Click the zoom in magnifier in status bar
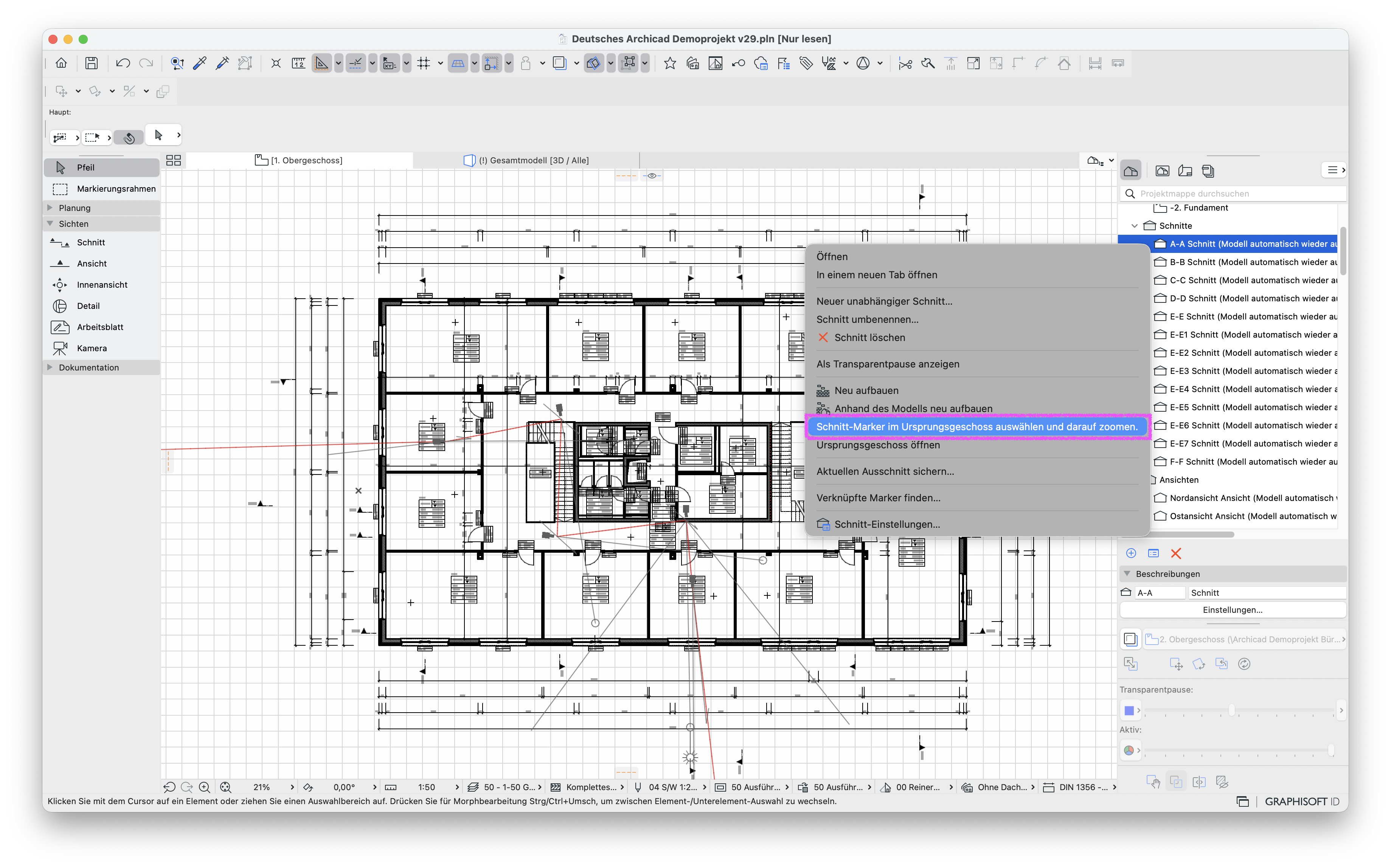This screenshot has width=1391, height=868. [204, 787]
